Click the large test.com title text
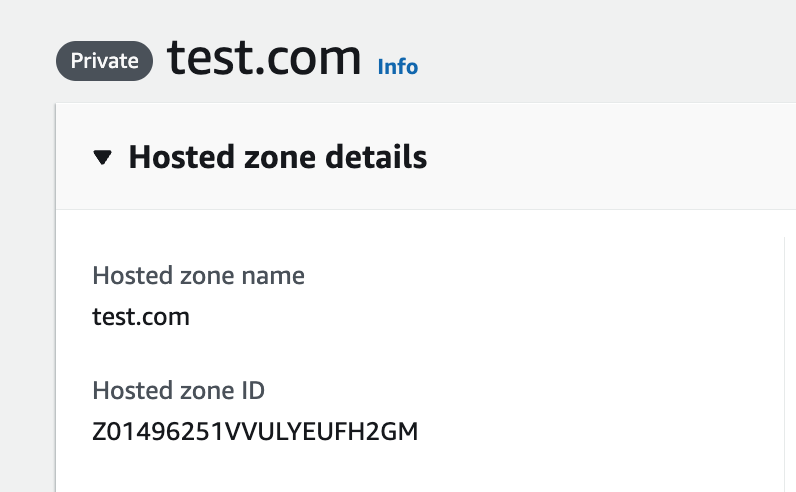The image size is (796, 492). tap(264, 60)
